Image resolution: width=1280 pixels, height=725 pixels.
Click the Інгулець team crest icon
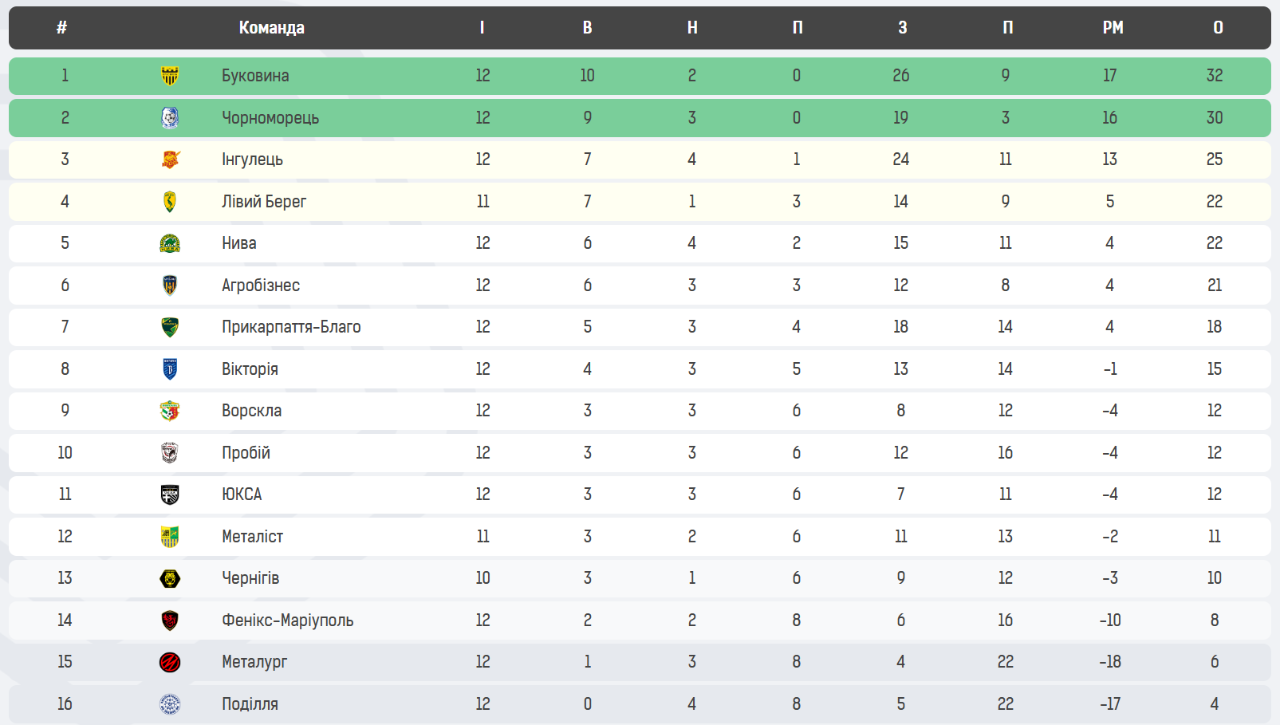(x=170, y=160)
